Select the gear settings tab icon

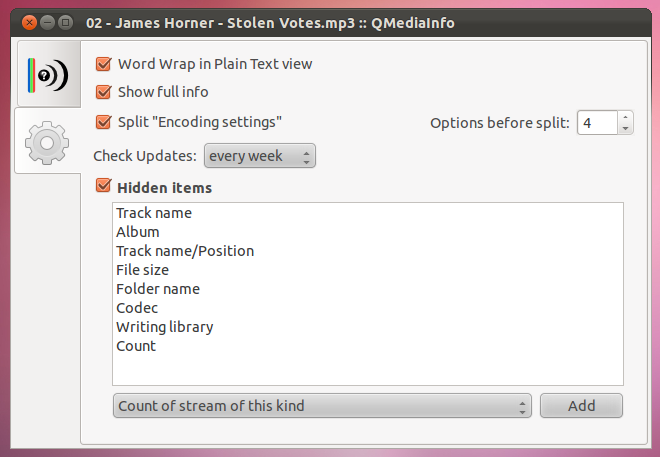click(47, 143)
